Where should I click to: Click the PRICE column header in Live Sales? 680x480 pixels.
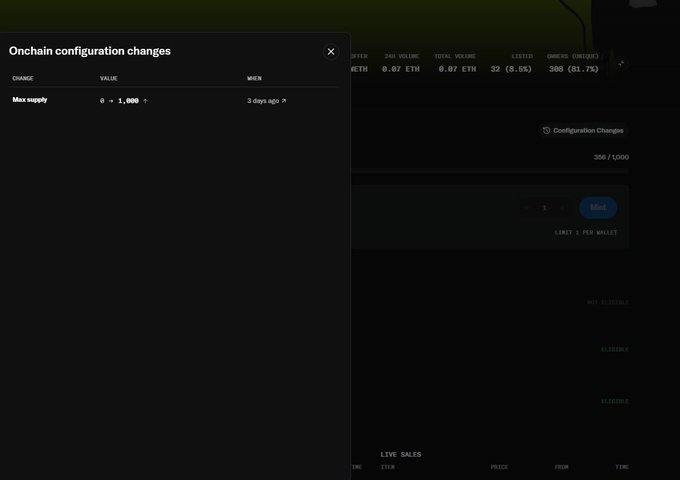click(499, 467)
